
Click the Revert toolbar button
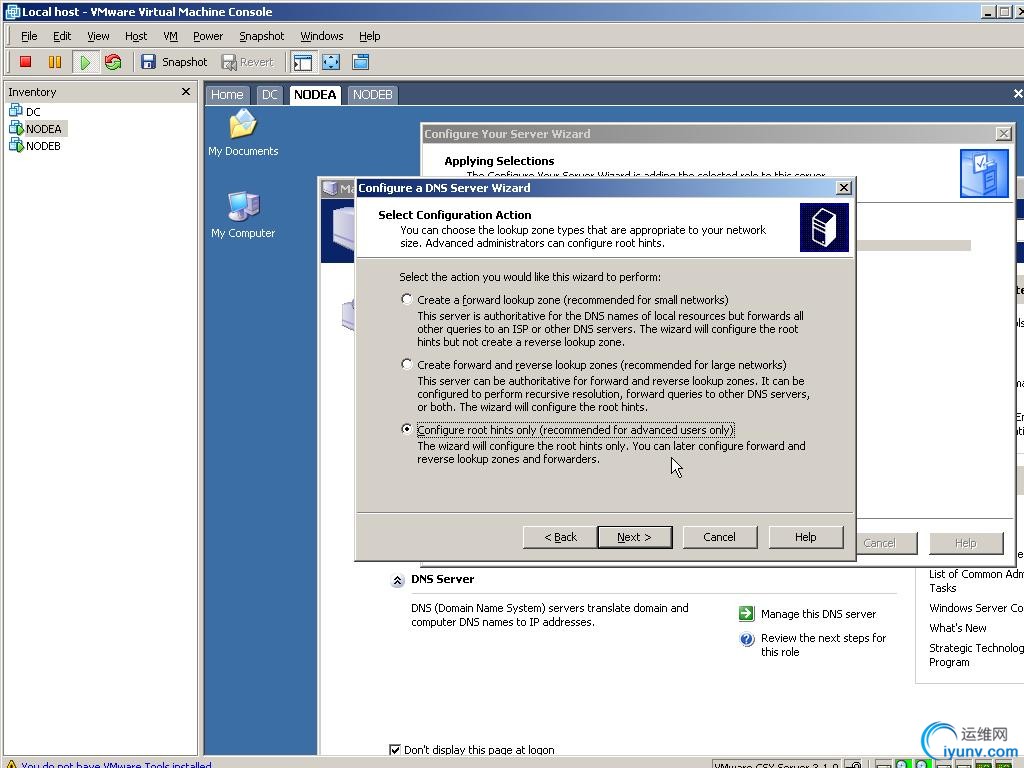pyautogui.click(x=248, y=62)
